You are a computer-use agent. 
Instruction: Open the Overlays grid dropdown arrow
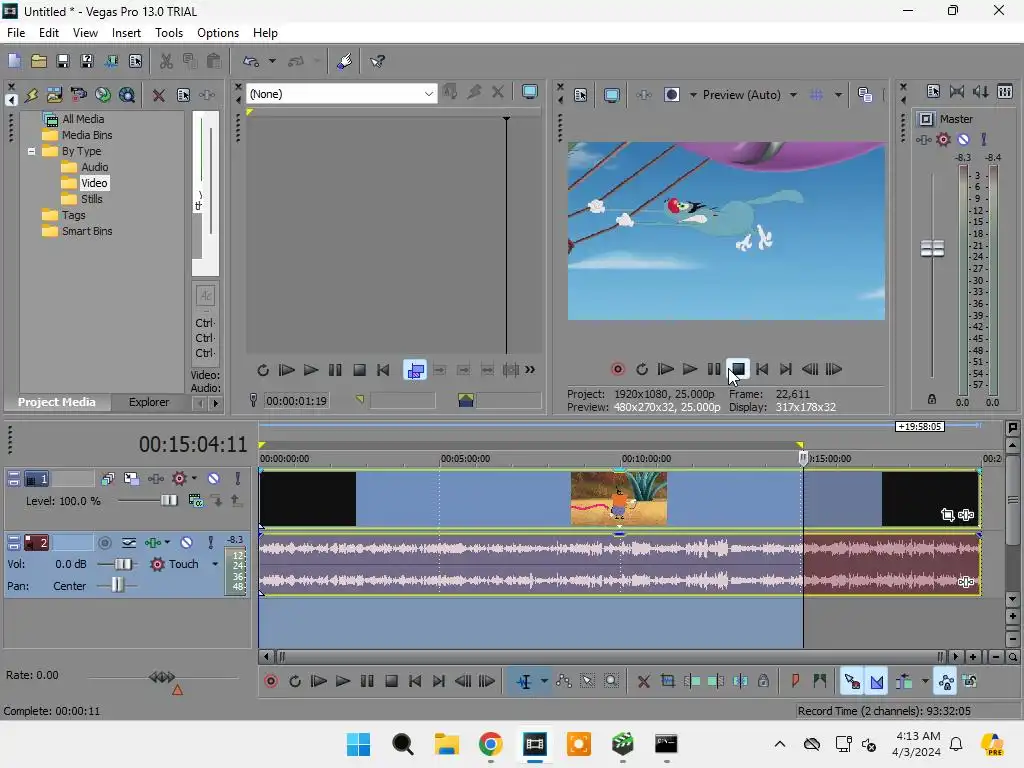[838, 95]
